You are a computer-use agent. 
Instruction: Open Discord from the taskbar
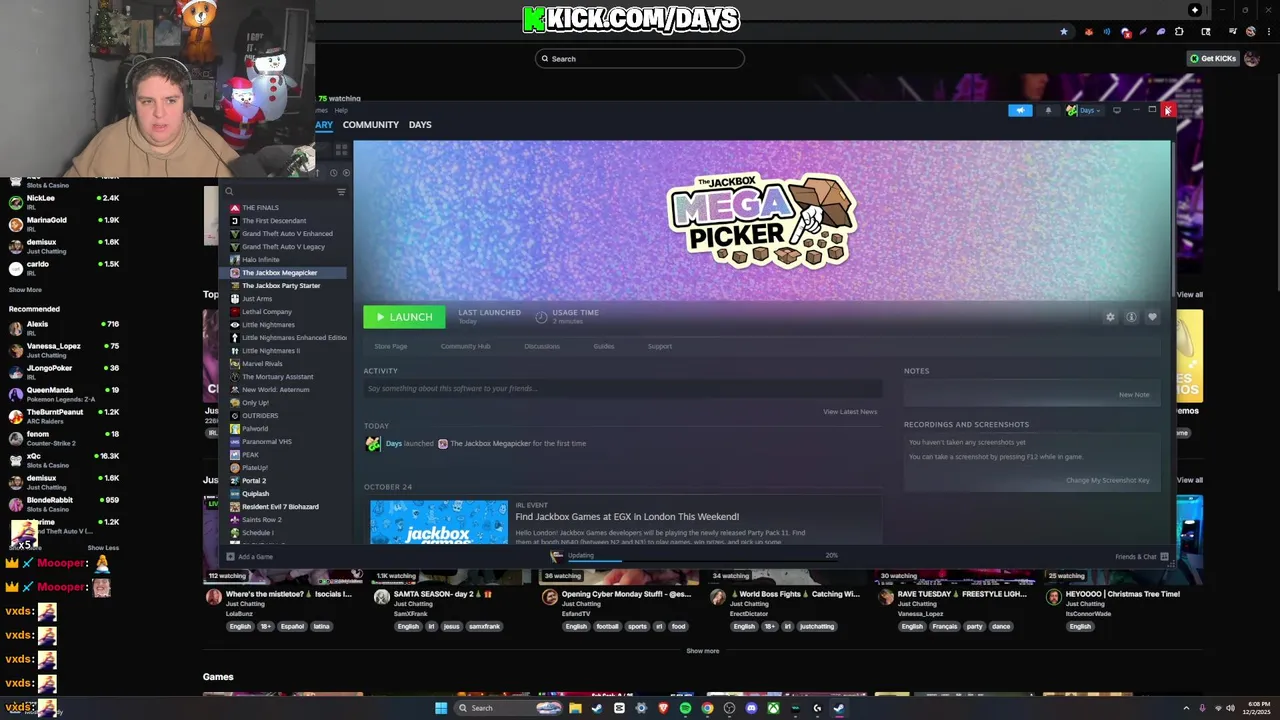751,708
